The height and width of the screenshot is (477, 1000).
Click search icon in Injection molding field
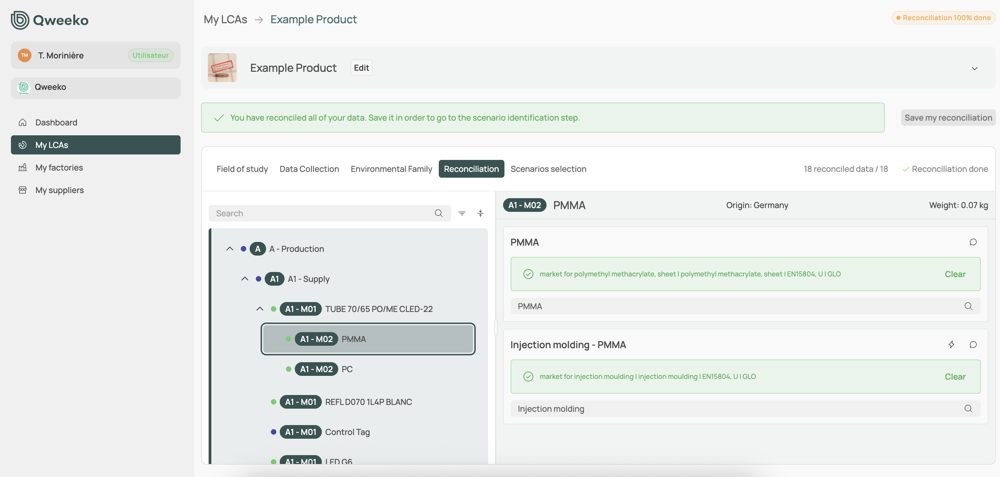click(968, 409)
